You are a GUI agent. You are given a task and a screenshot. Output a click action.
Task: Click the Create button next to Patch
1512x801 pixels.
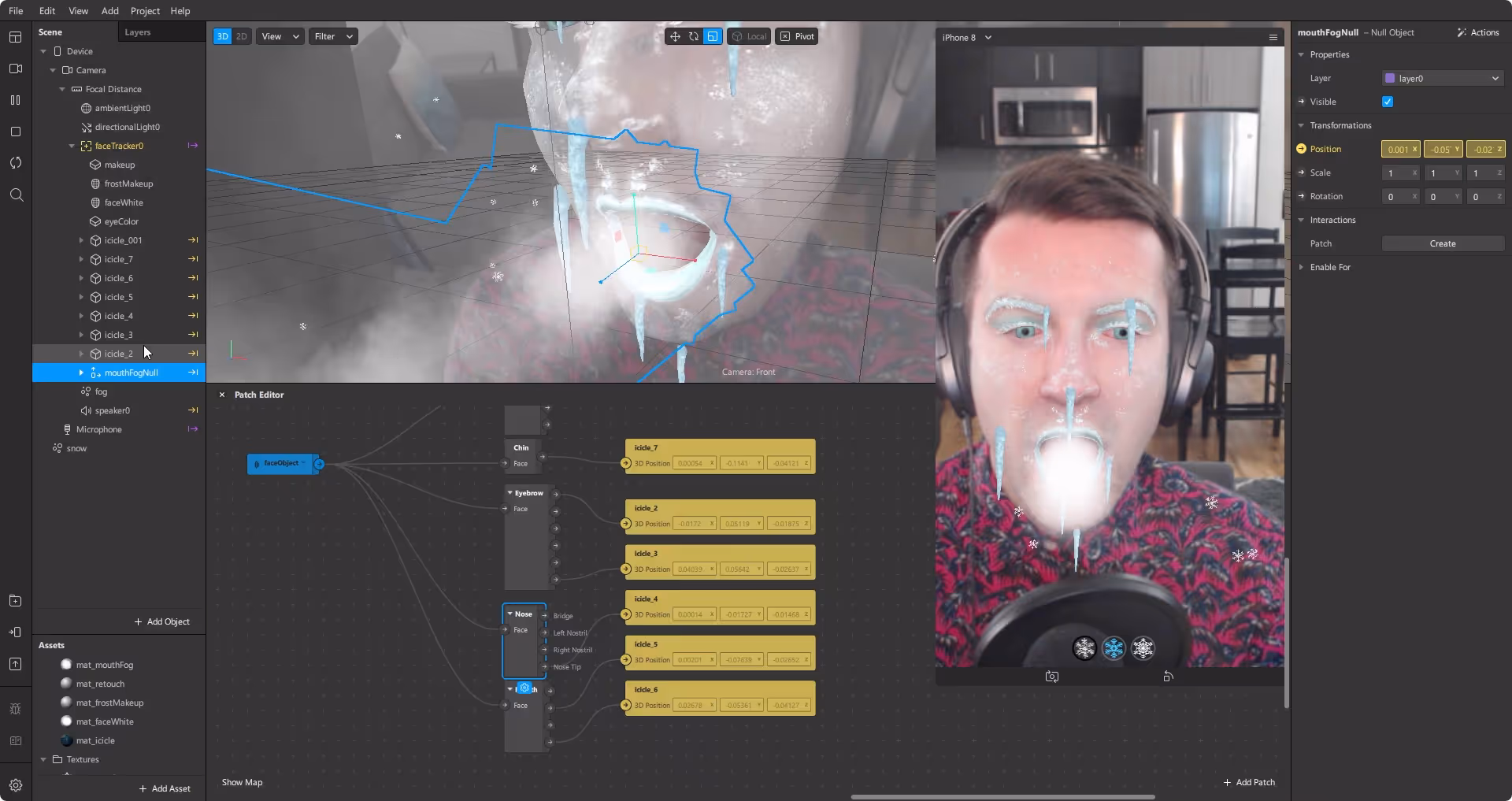[x=1443, y=243]
